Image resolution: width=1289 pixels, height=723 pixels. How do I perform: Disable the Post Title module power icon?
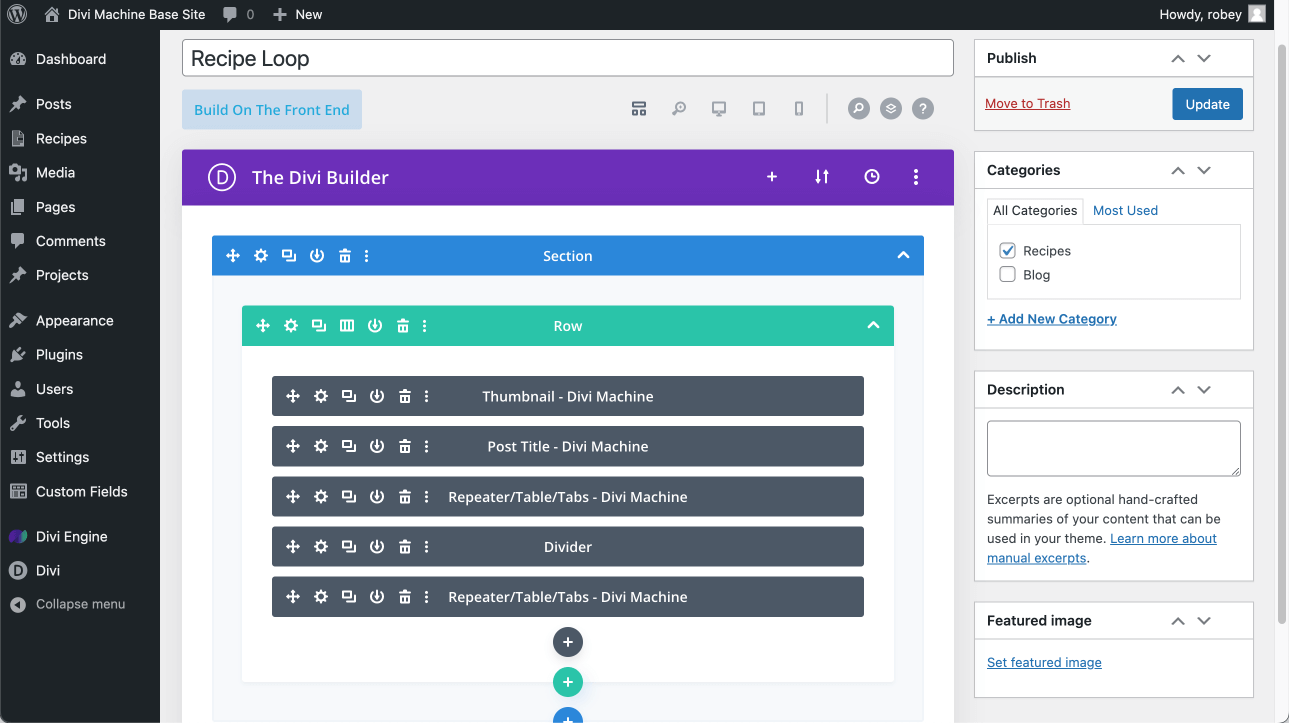(377, 446)
